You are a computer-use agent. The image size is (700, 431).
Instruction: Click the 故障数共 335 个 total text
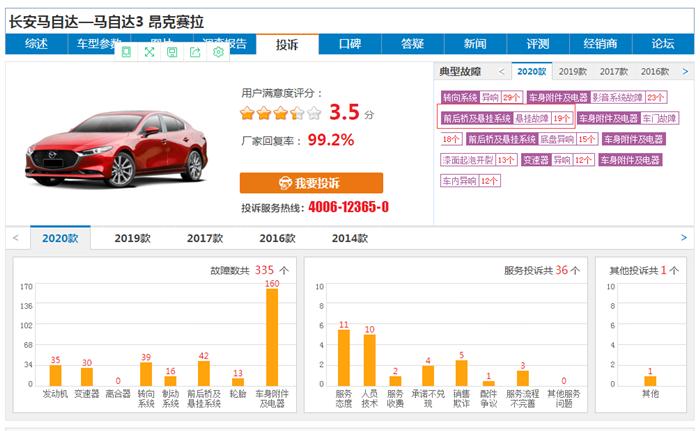click(250, 270)
